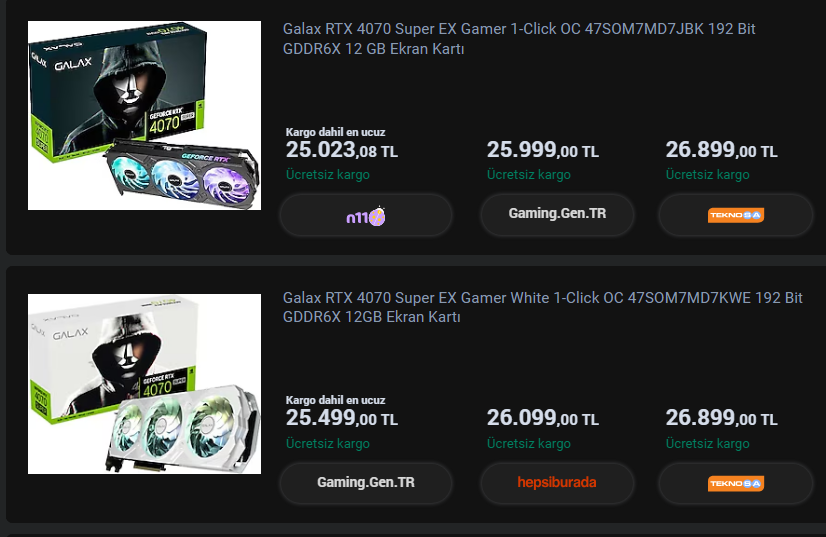Viewport: 826px width, 537px height.
Task: Select the 25.499,00 TL cheapest price
Action: [342, 419]
